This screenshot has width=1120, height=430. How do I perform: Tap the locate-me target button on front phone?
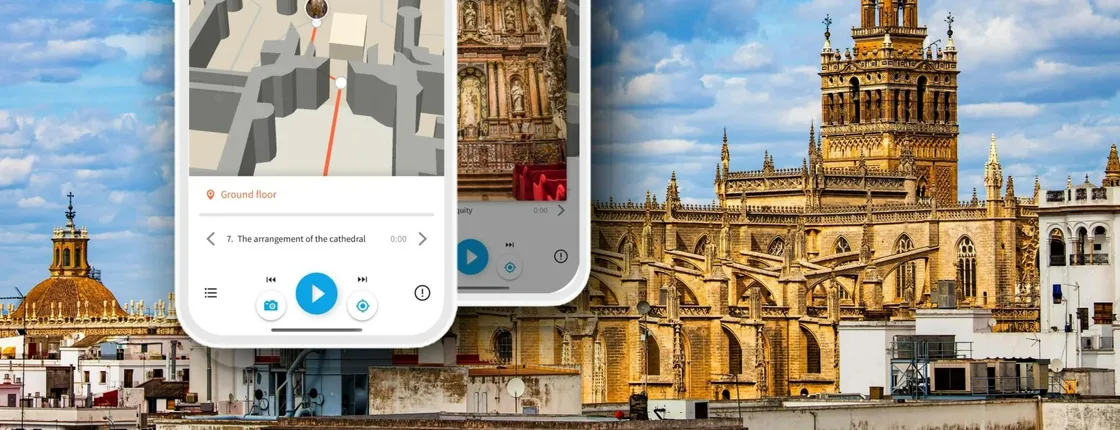362,306
